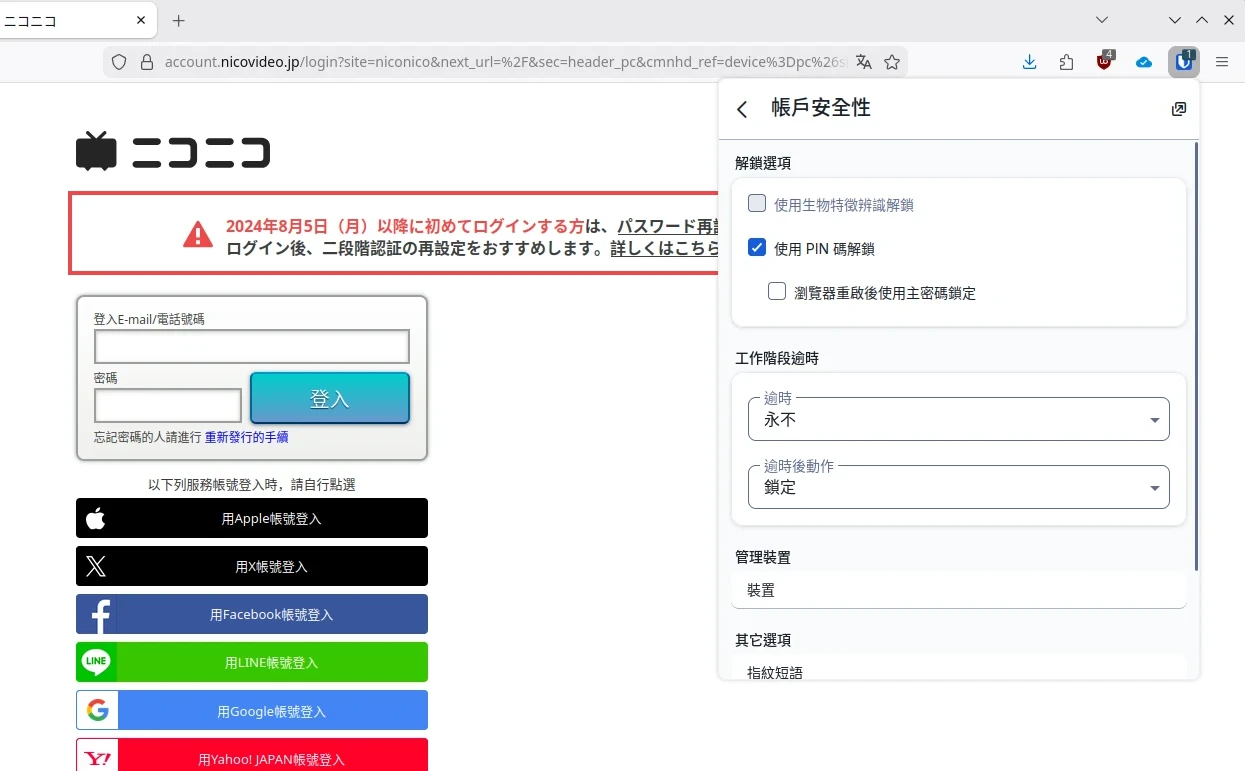Viewport: 1245px width, 771px height.
Task: Click the 登入 button
Action: pyautogui.click(x=330, y=398)
